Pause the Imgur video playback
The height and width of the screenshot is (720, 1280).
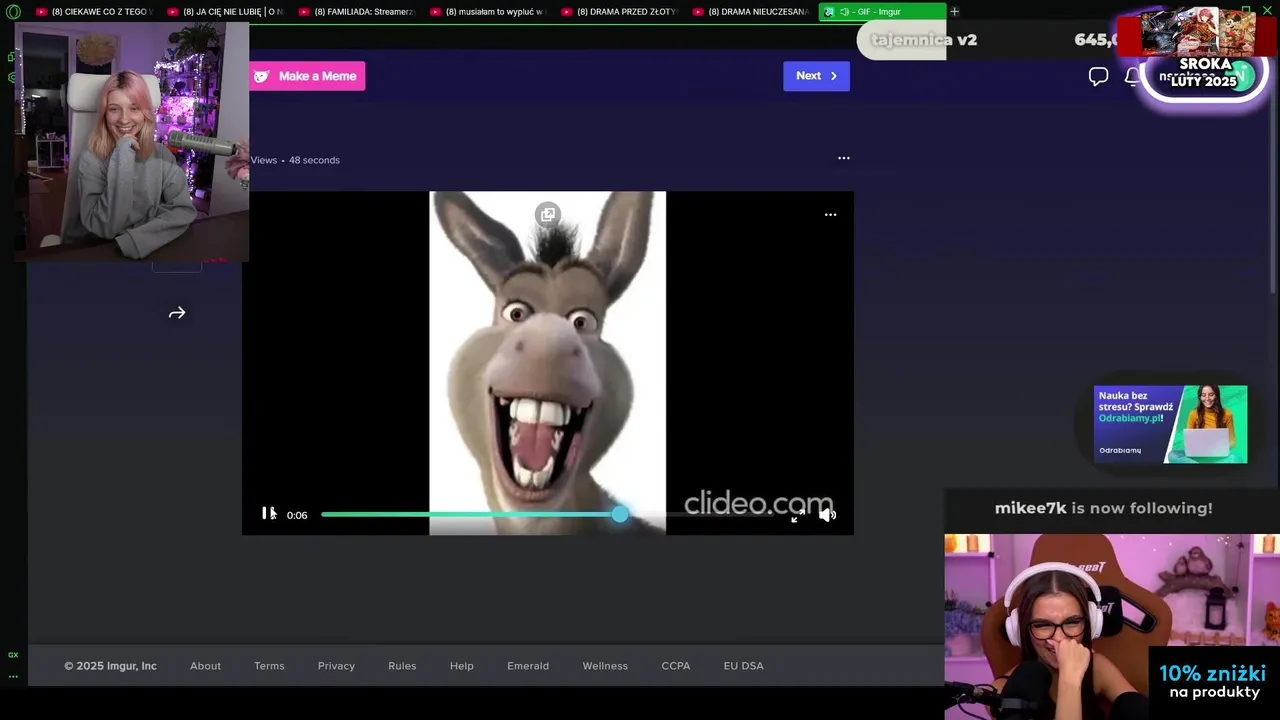pyautogui.click(x=267, y=514)
